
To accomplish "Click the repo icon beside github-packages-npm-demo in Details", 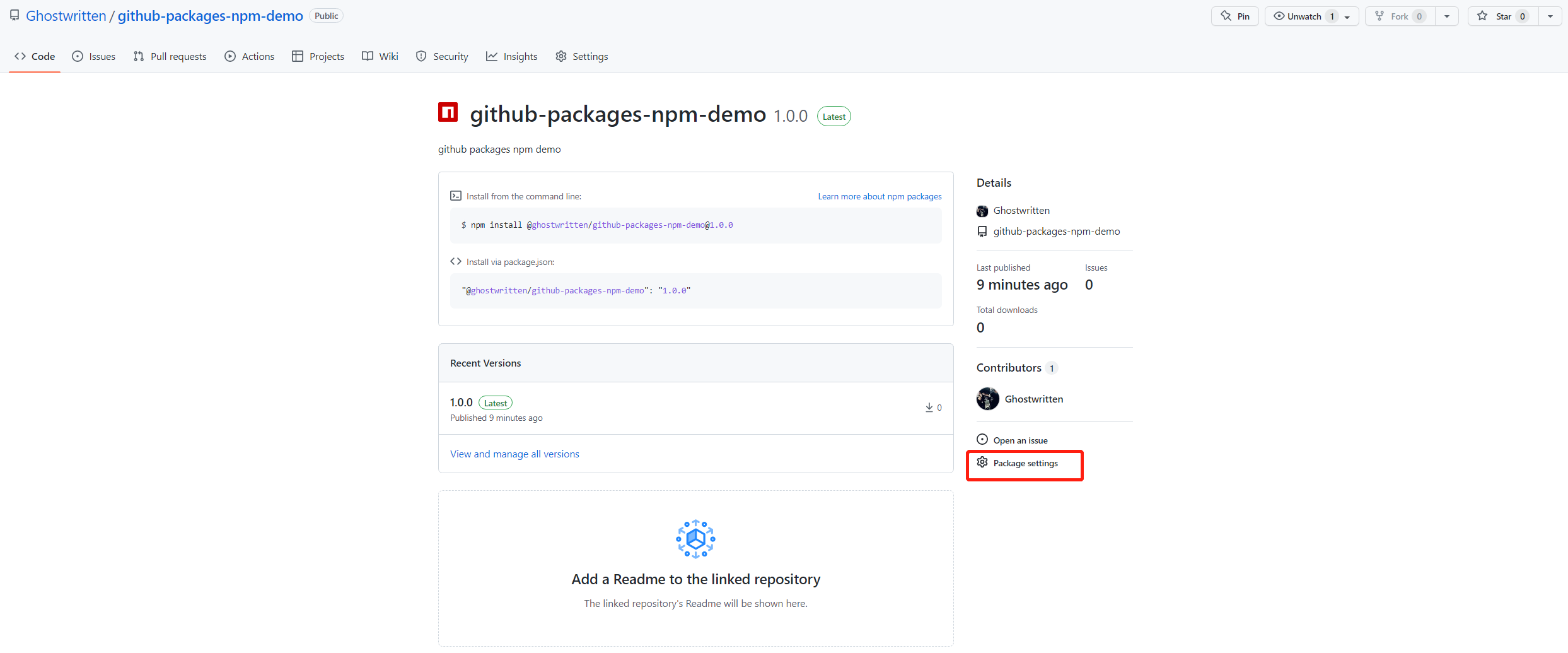I will point(982,232).
